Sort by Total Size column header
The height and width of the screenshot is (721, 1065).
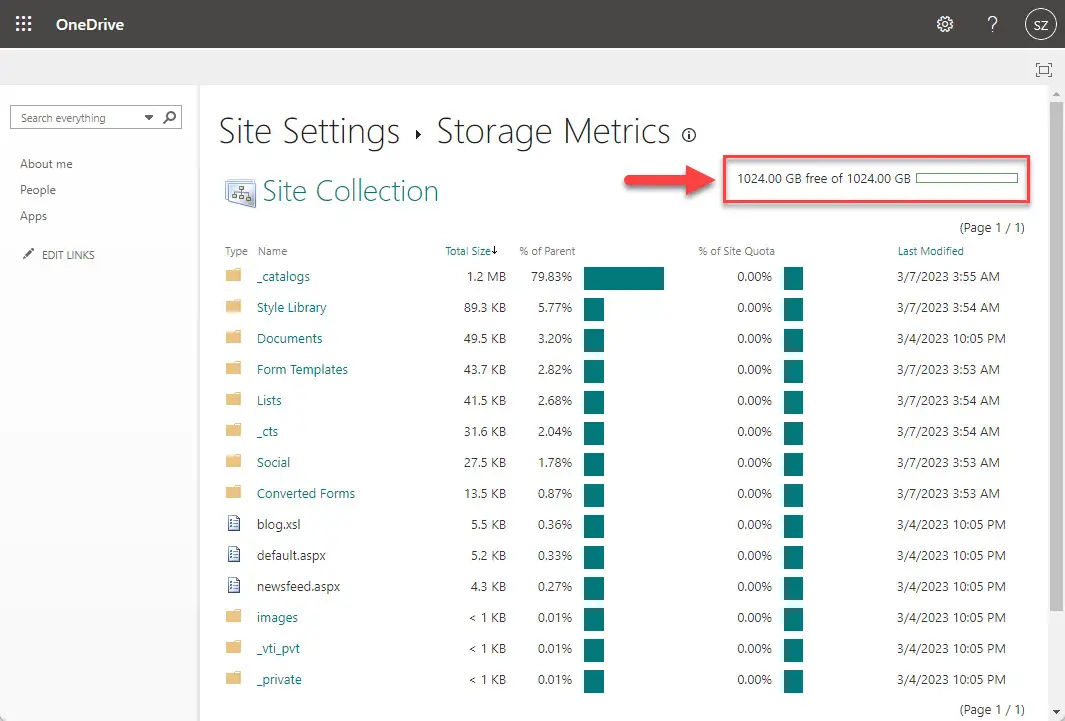[x=468, y=251]
